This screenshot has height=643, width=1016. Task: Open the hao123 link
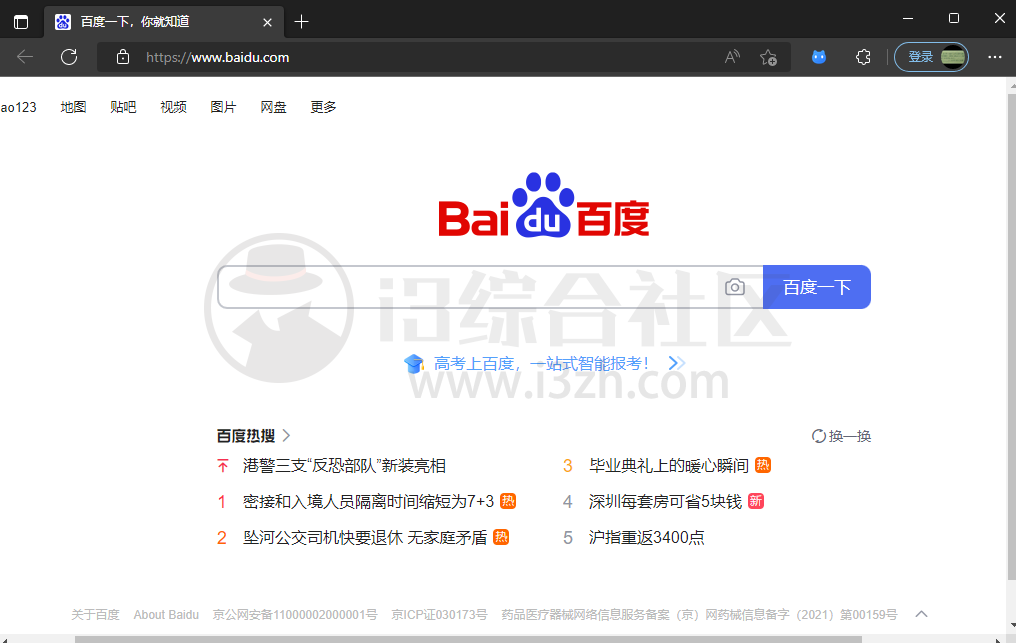(x=18, y=107)
